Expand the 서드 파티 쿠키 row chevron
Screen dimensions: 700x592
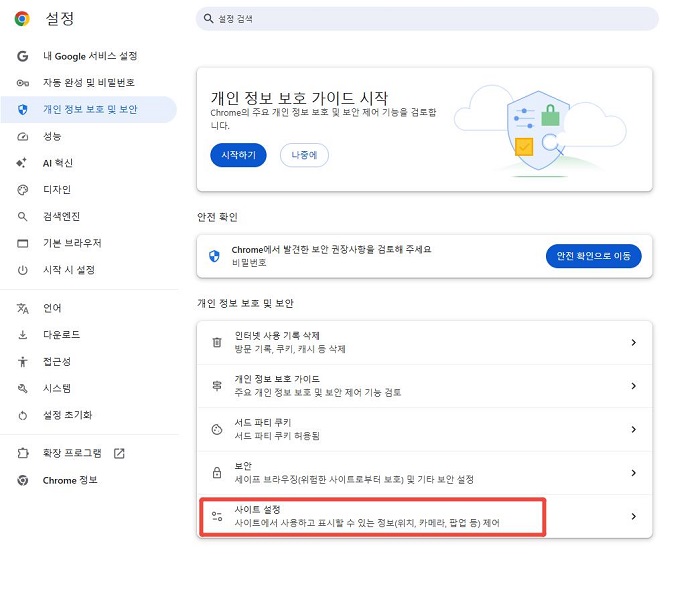pyautogui.click(x=633, y=429)
